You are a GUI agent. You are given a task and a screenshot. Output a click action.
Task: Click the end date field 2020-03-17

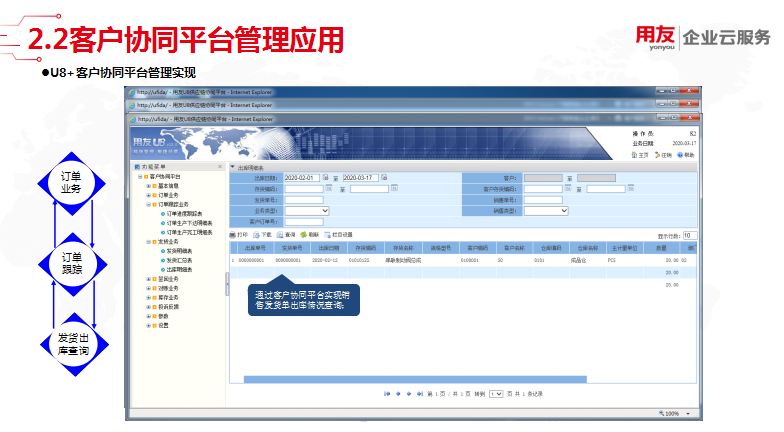click(x=360, y=178)
